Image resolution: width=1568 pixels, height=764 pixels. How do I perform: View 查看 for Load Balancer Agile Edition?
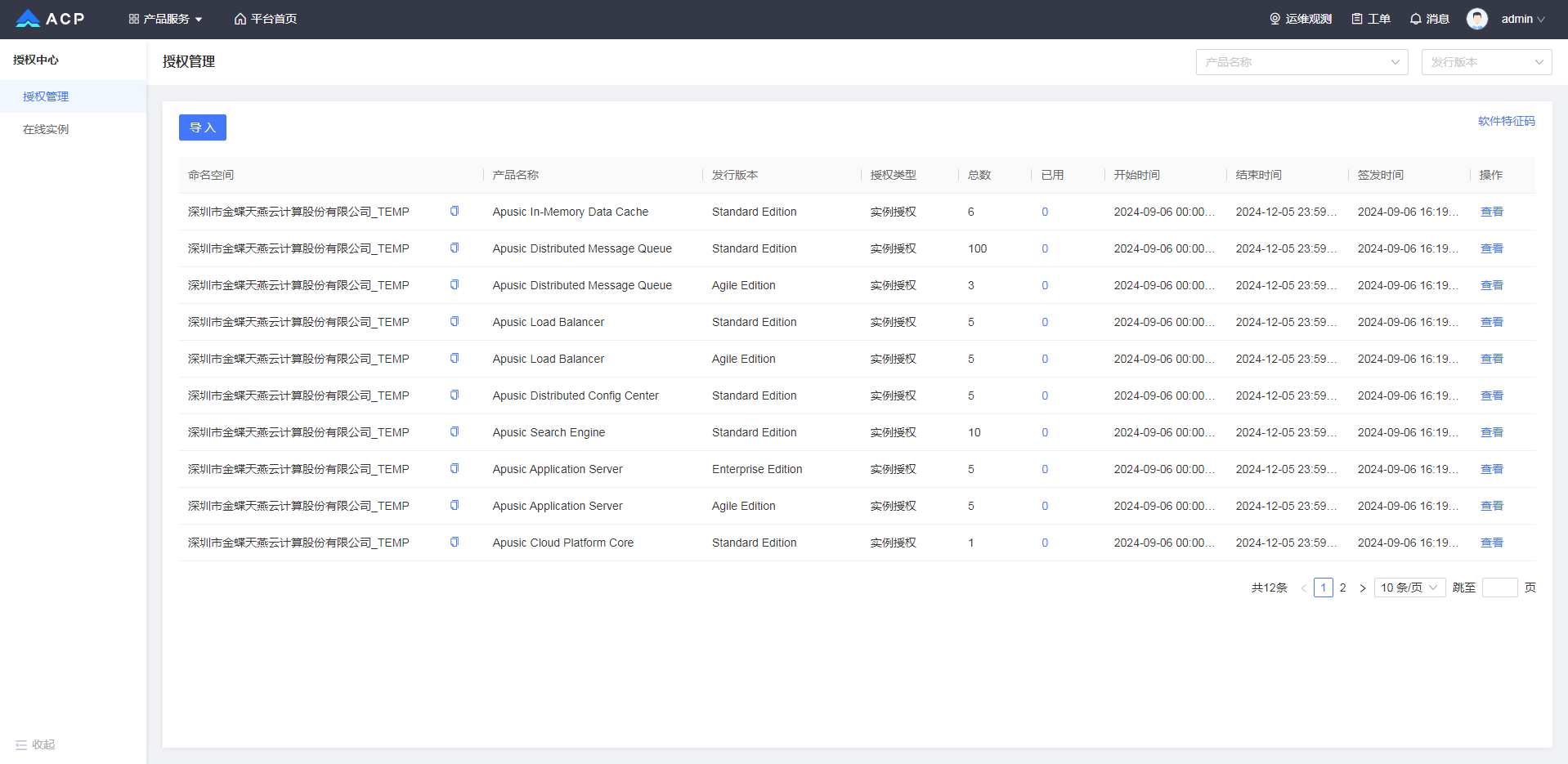point(1492,359)
